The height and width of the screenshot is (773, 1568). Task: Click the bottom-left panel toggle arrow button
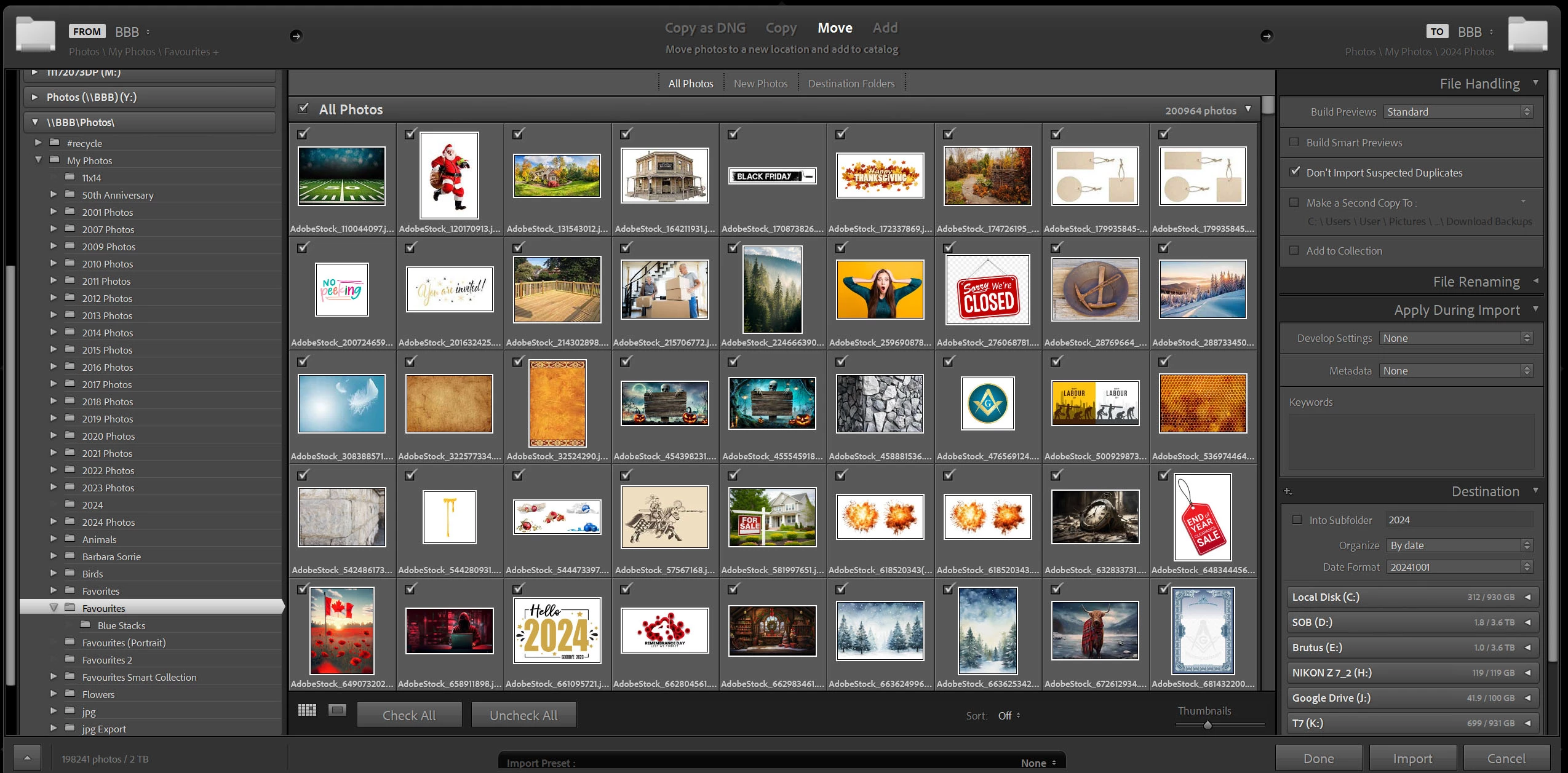pyautogui.click(x=27, y=758)
